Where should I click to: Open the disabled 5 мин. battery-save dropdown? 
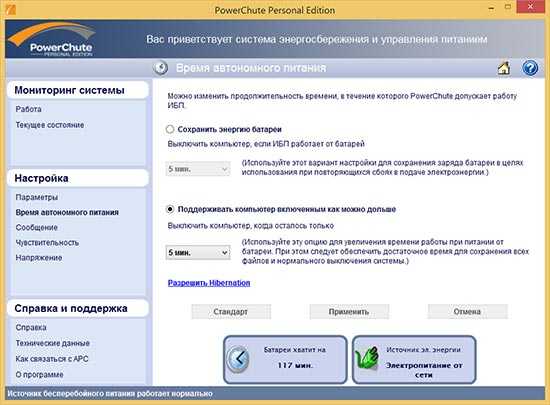pyautogui.click(x=198, y=169)
